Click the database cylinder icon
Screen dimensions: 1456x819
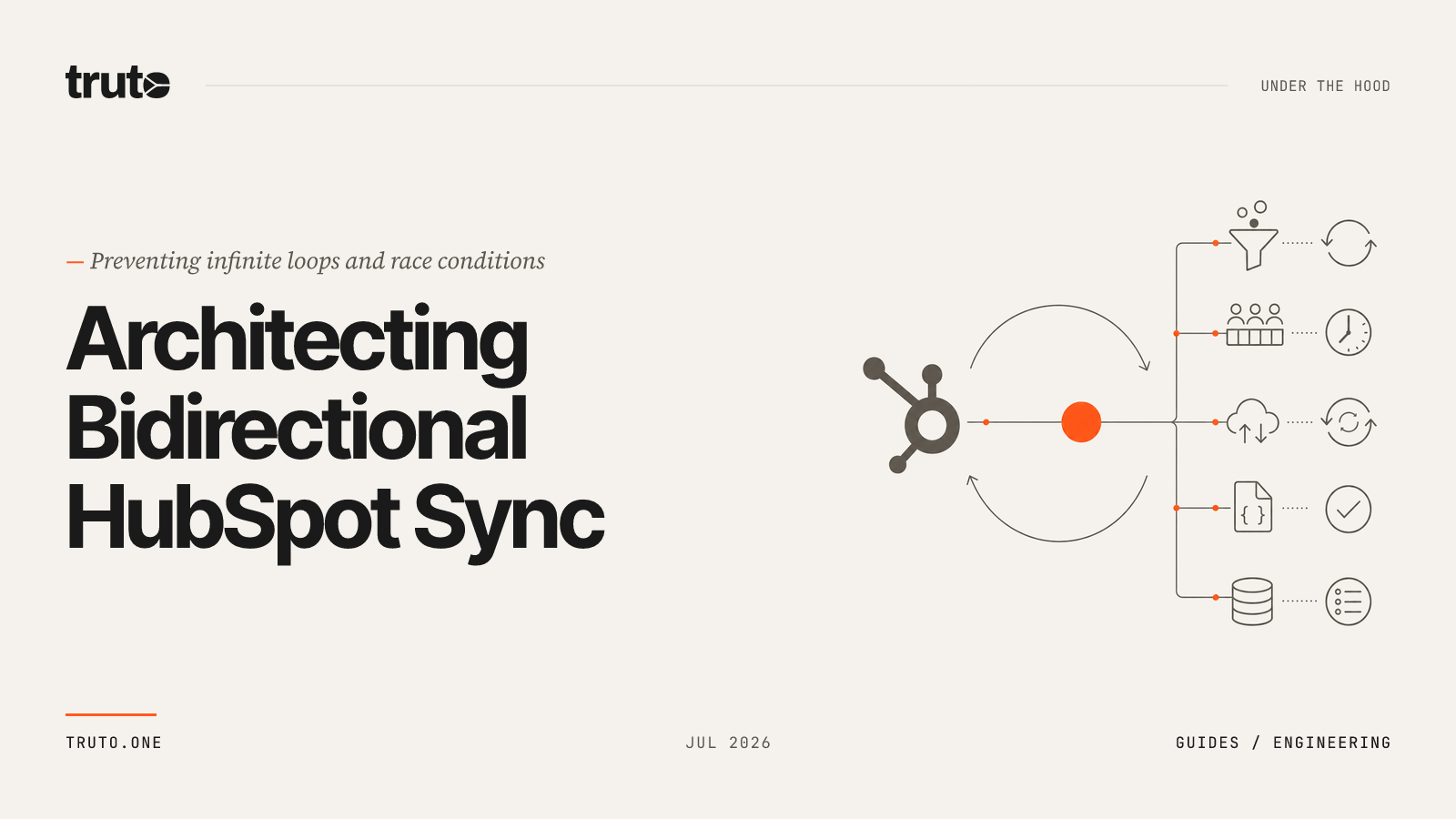(1252, 602)
